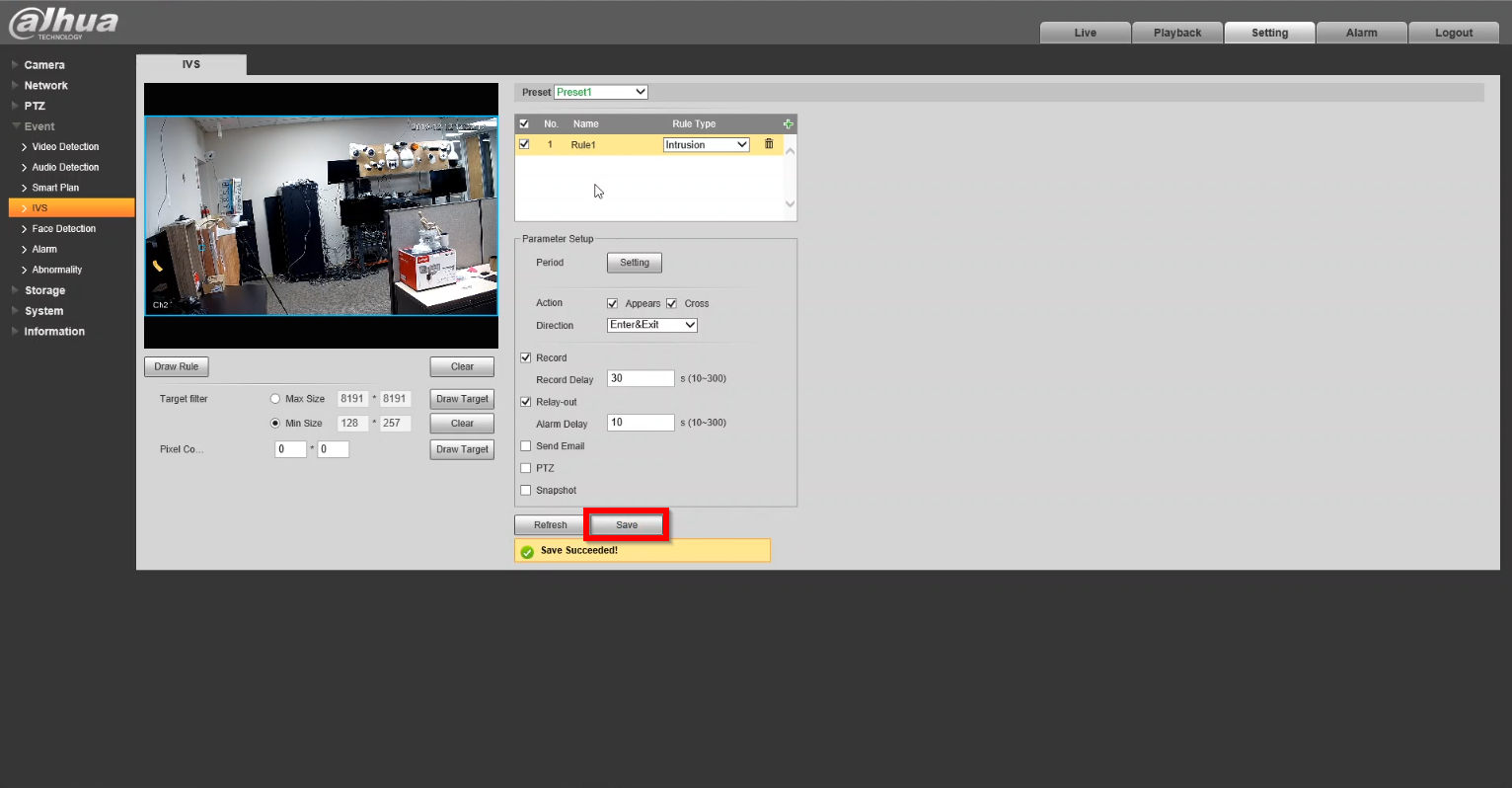Screen dimensions: 1512x788
Task: Switch to the Playback tab
Action: pyautogui.click(x=1177, y=33)
